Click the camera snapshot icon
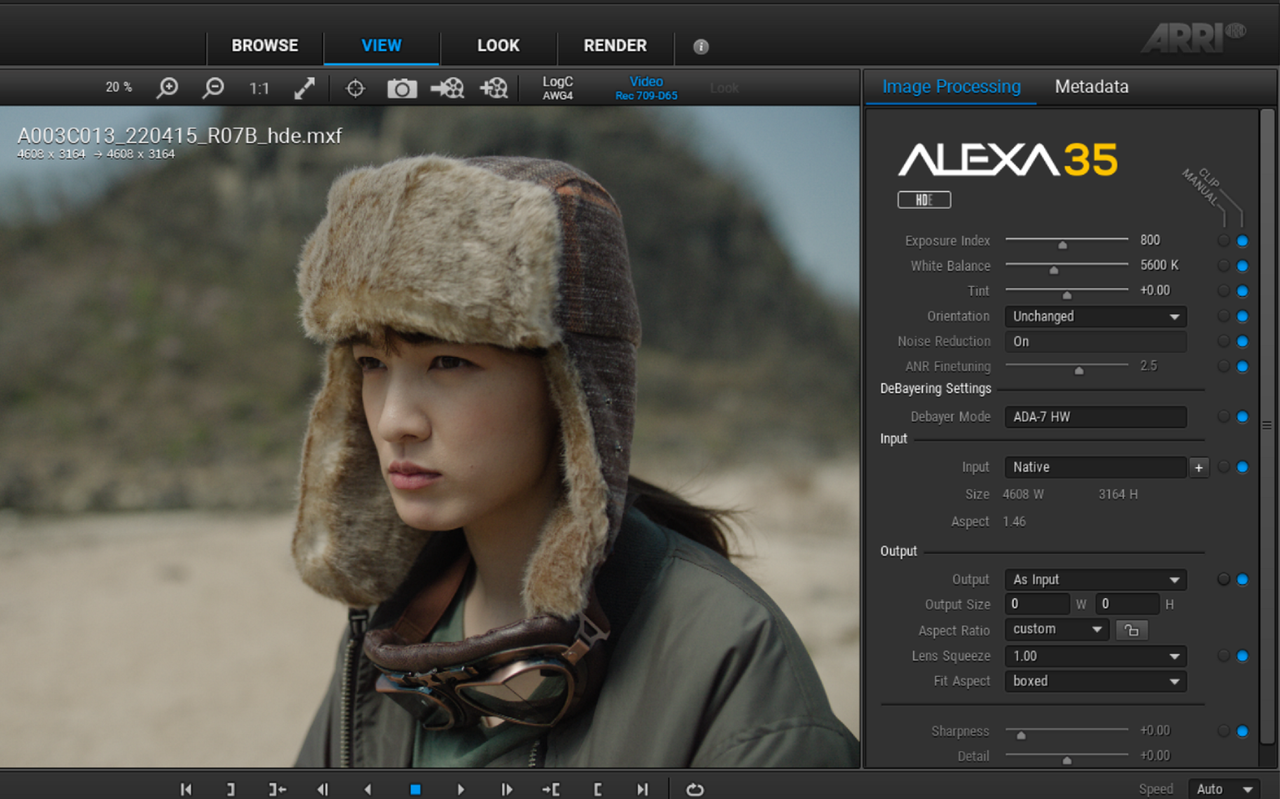Screen dimensions: 1280x799 click(x=402, y=88)
